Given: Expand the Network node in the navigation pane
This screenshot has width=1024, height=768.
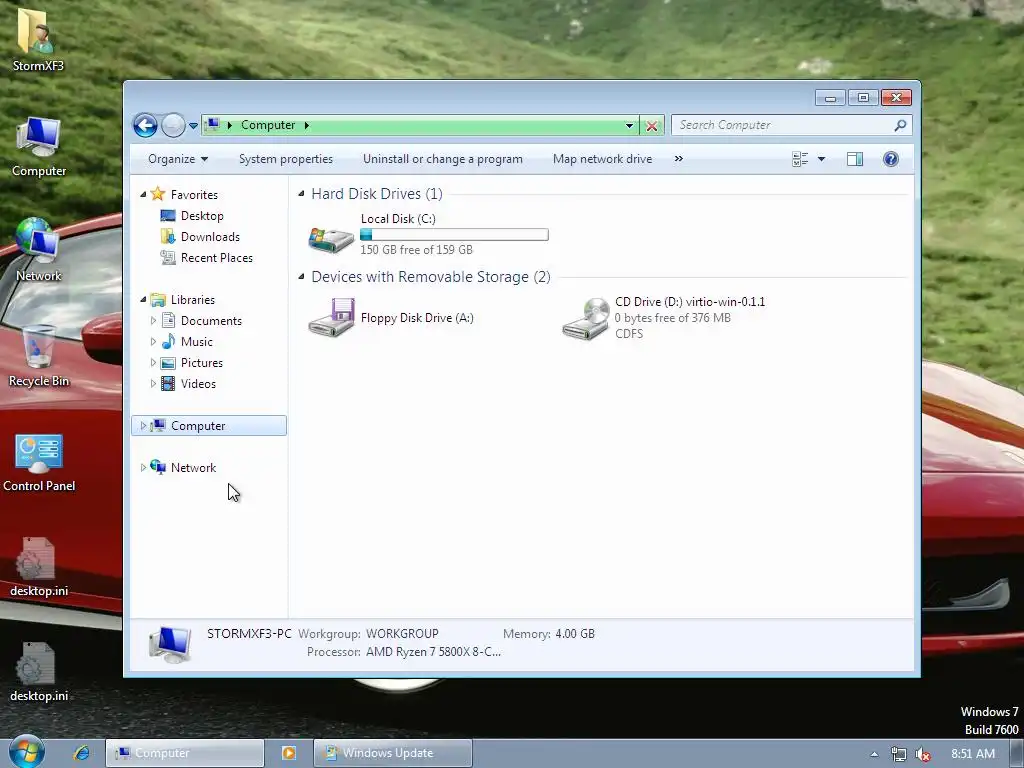Looking at the screenshot, I should (143, 468).
